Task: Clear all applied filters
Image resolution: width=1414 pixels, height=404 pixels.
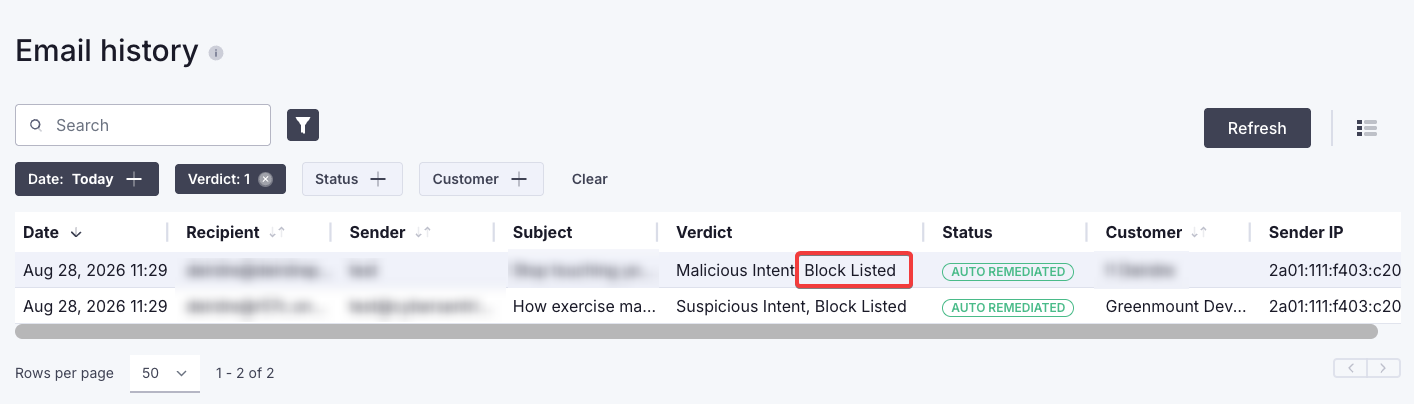Action: pos(590,179)
